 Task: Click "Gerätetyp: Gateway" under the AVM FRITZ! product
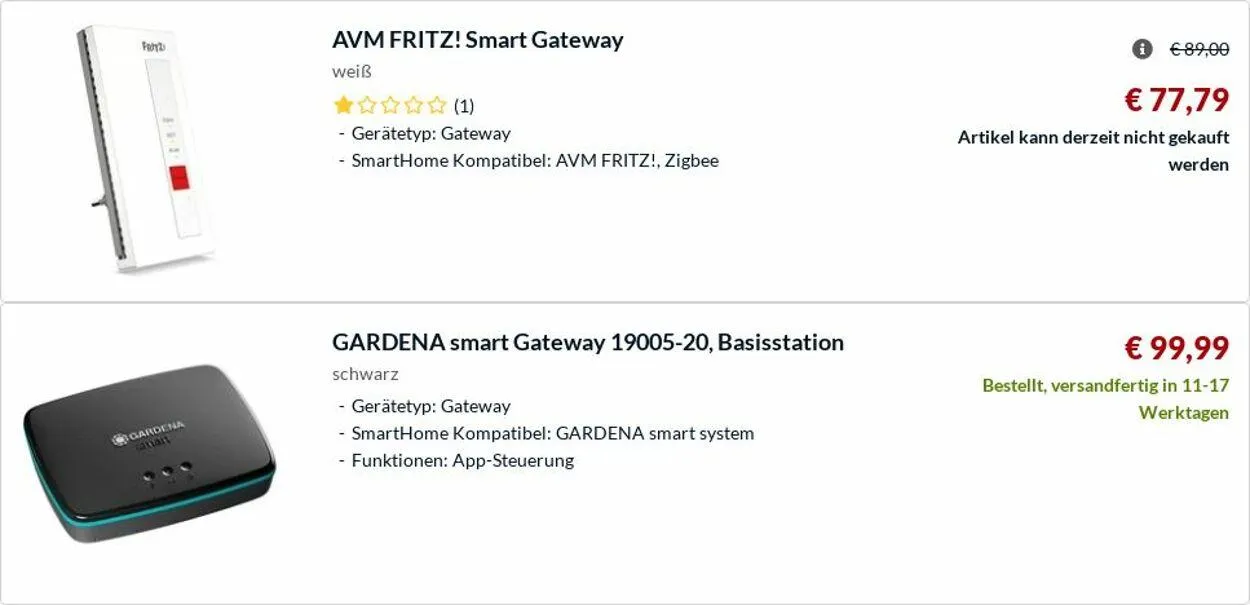click(430, 133)
